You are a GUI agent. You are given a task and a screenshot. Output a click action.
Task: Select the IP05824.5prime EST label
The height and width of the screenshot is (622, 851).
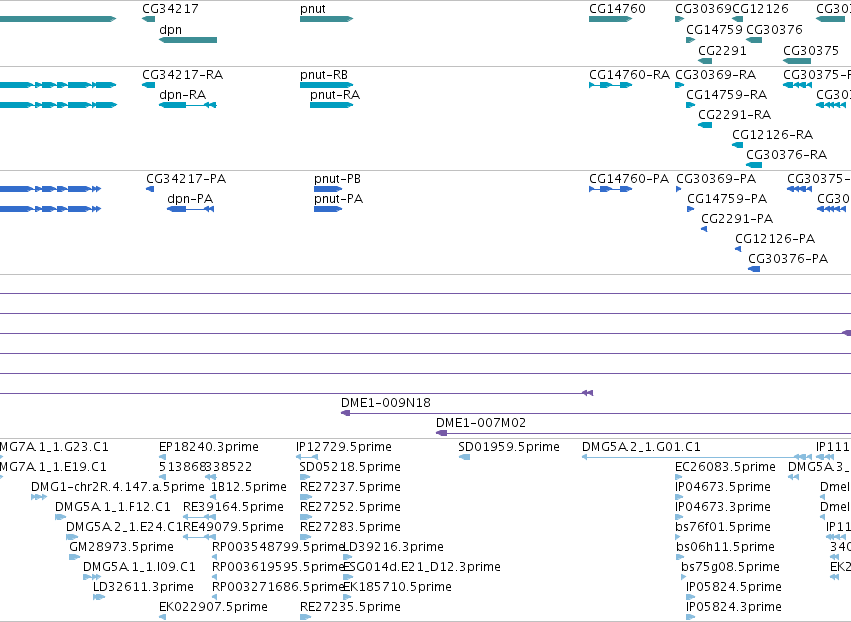point(734,588)
